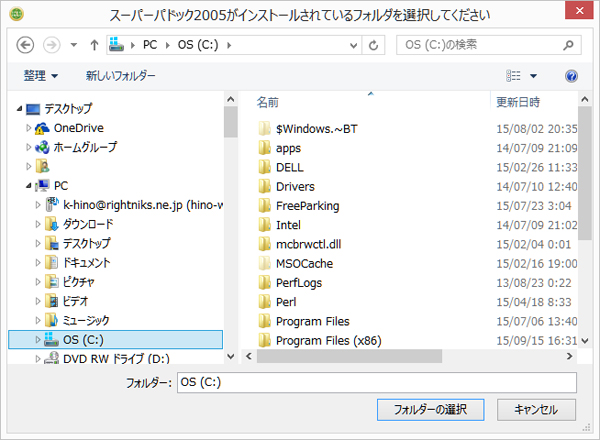Expand the ダウンロード tree node

(38, 224)
